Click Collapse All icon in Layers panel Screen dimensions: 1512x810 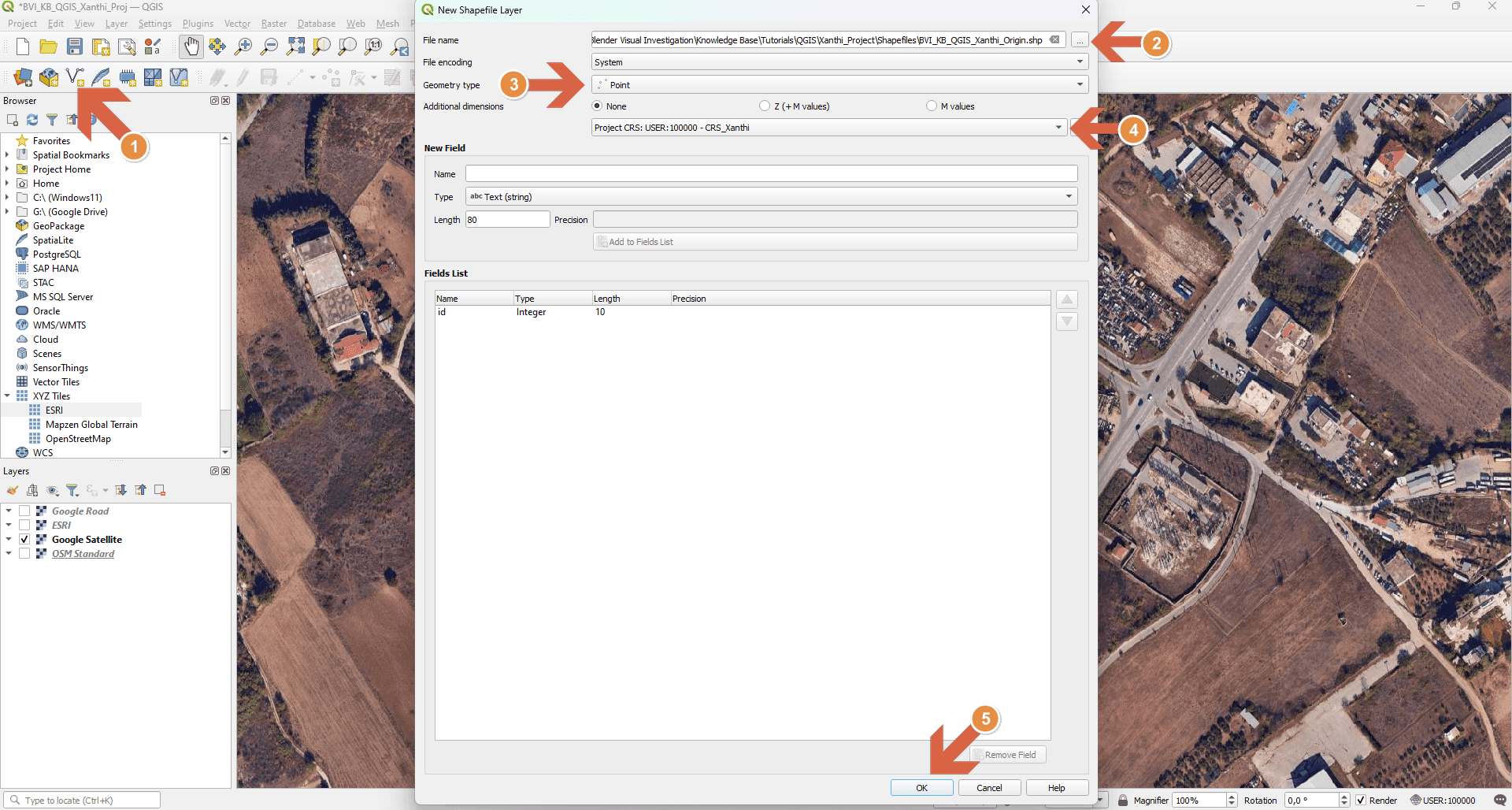click(140, 490)
